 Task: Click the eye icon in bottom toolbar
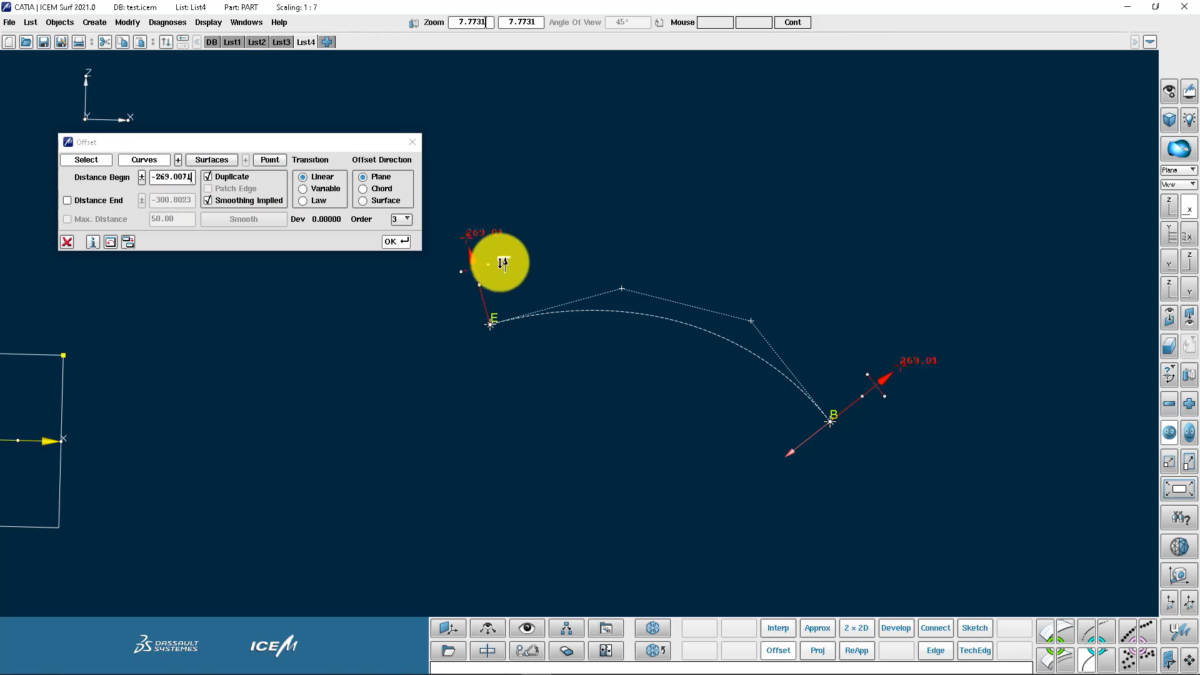click(527, 628)
